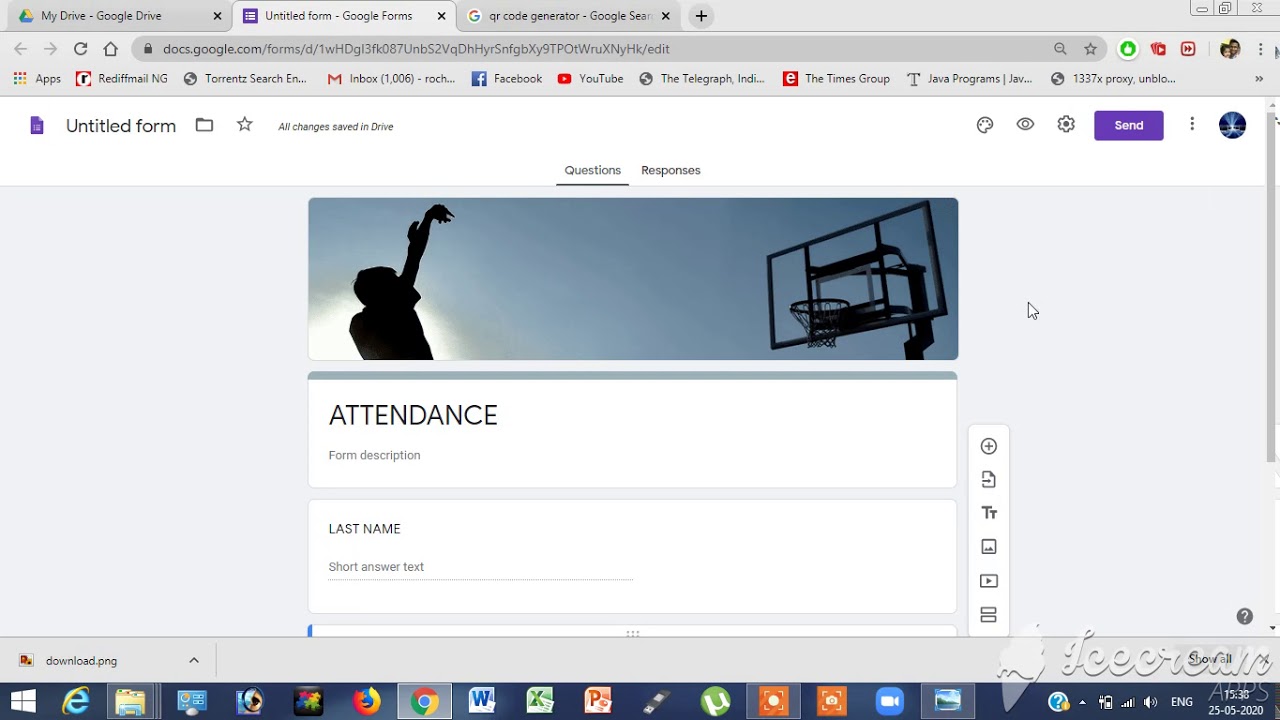Viewport: 1280px width, 720px height.
Task: Click the Import questions icon
Action: pyautogui.click(x=989, y=480)
